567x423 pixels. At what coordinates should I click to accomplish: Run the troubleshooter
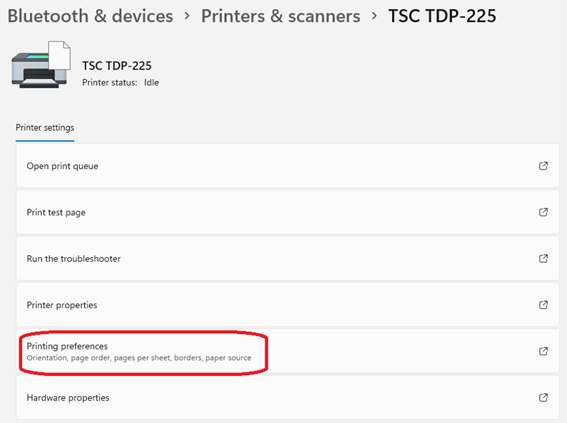pos(287,258)
